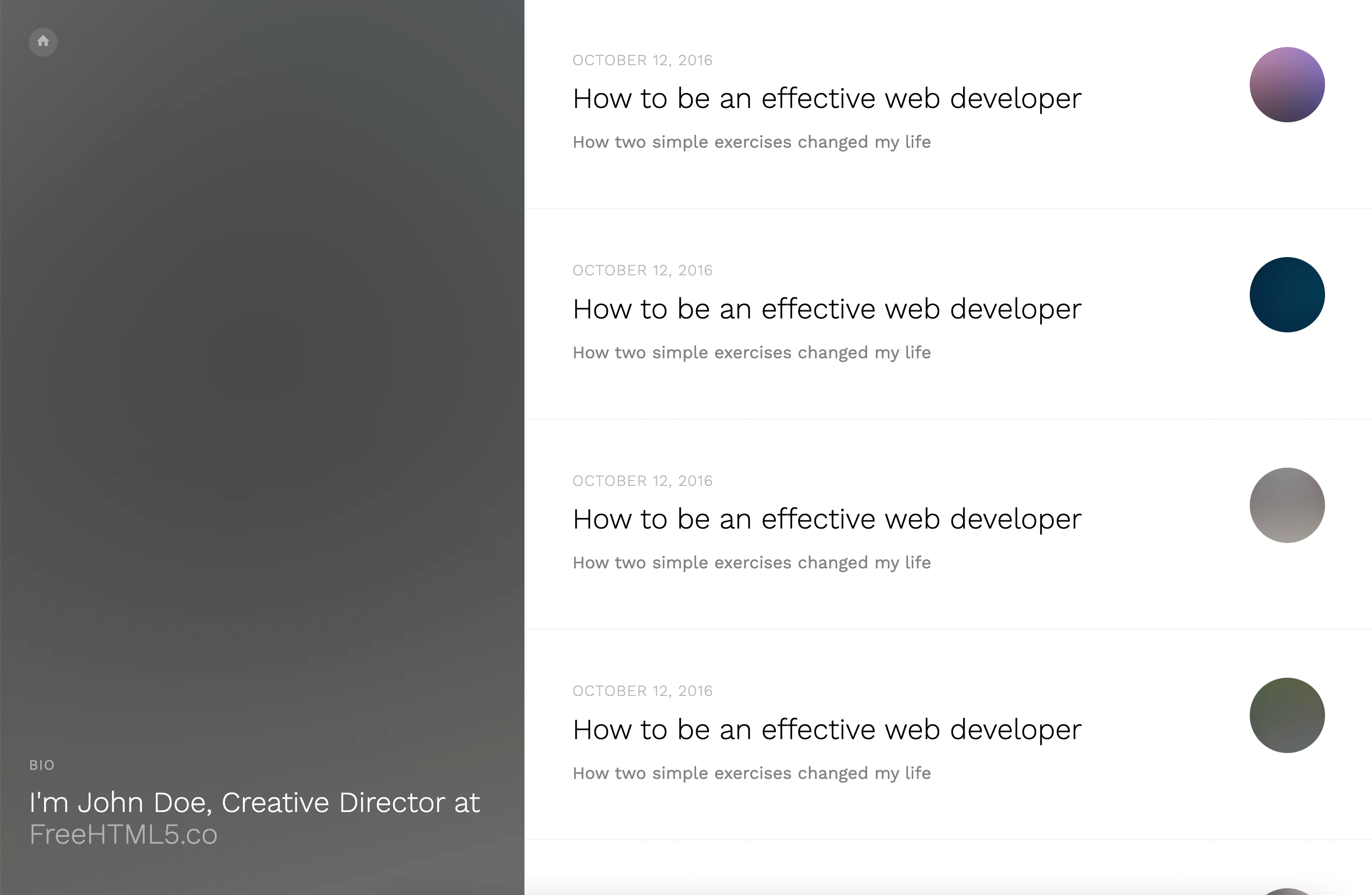Open the fourth blog post title
This screenshot has height=895, width=1372.
826,729
